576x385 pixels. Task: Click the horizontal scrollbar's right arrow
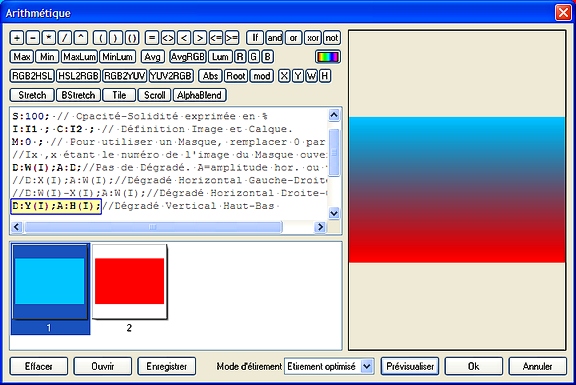coord(320,227)
